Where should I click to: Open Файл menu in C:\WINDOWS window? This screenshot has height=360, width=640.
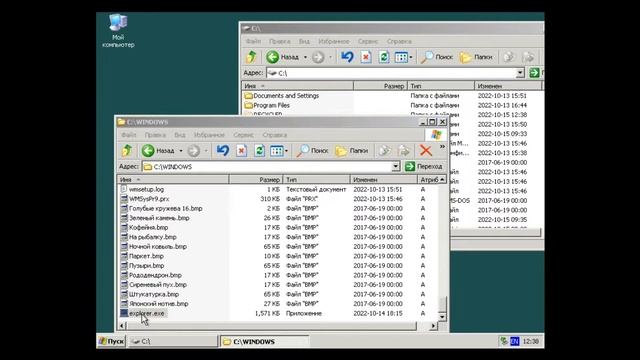[x=129, y=135]
